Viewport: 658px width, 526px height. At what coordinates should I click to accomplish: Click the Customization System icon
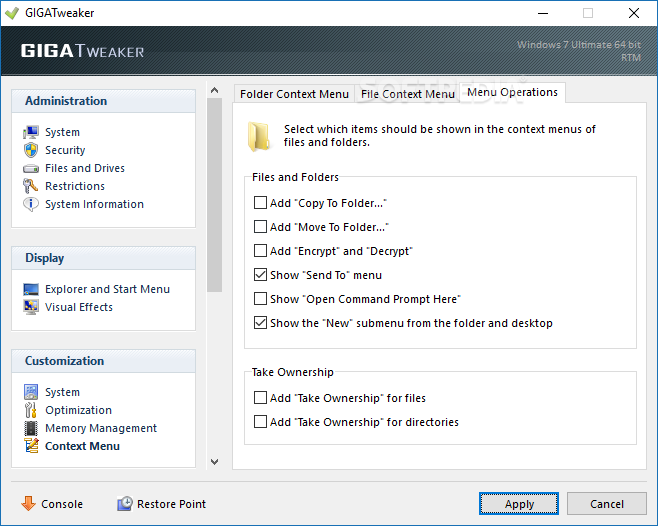tap(31, 392)
